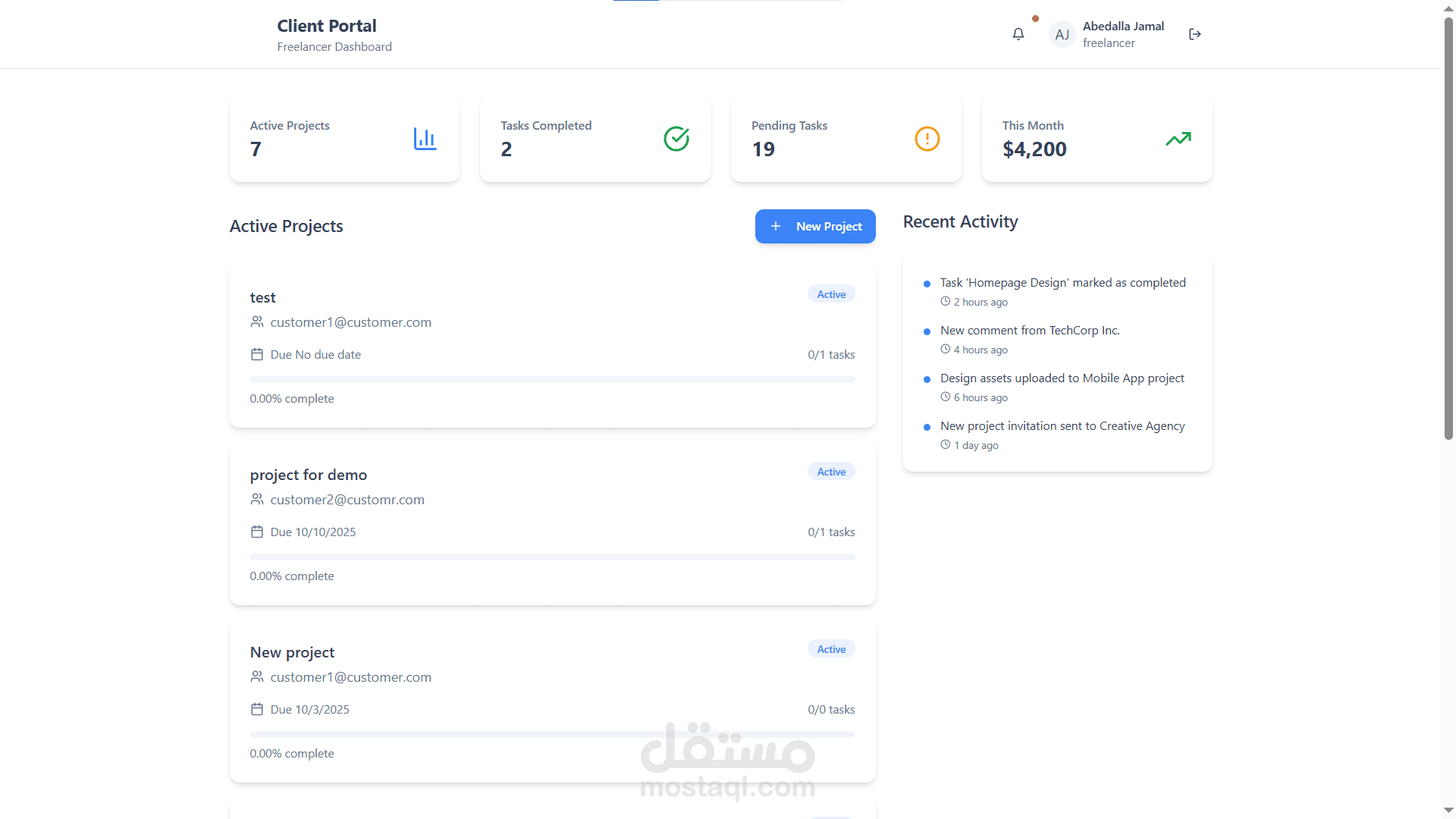
Task: Click the scroll-down arrow of page scrollbar
Action: pos(1448,810)
